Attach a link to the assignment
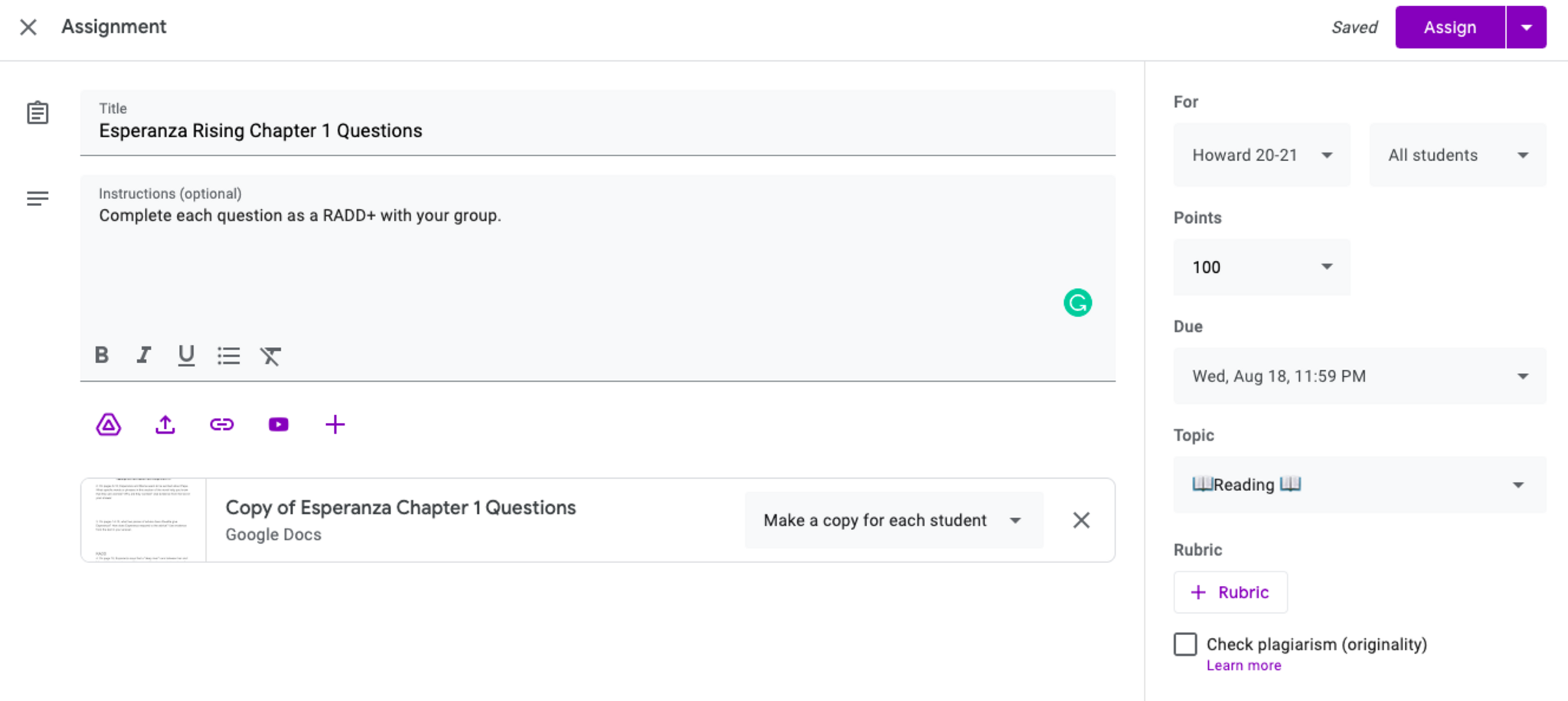Viewport: 1568px width, 701px height. pyautogui.click(x=222, y=424)
